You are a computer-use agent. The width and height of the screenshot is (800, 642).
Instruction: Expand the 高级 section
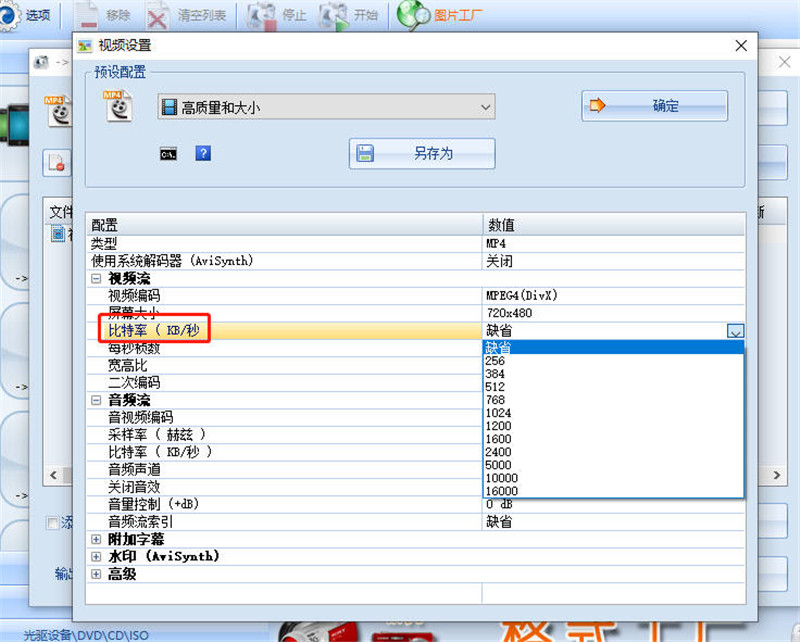(96, 574)
